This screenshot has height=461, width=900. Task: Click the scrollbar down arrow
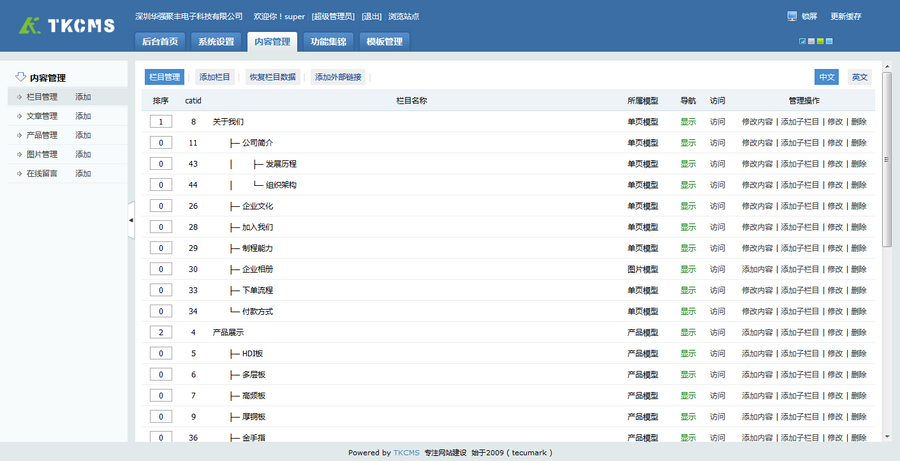tap(887, 436)
